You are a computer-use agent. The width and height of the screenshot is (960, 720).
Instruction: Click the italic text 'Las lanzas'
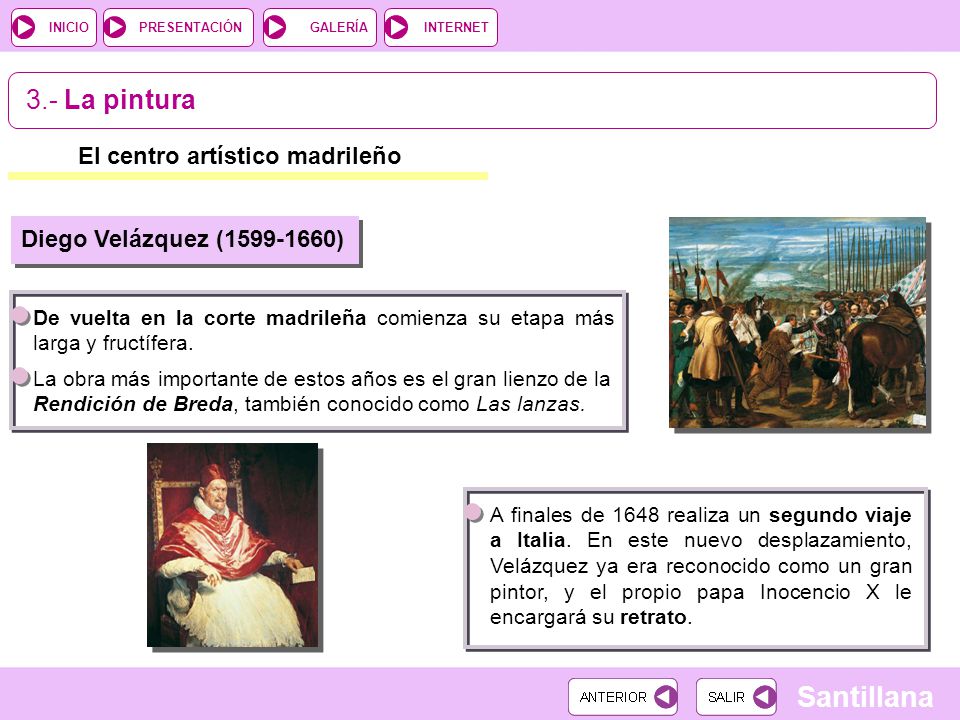coord(528,404)
